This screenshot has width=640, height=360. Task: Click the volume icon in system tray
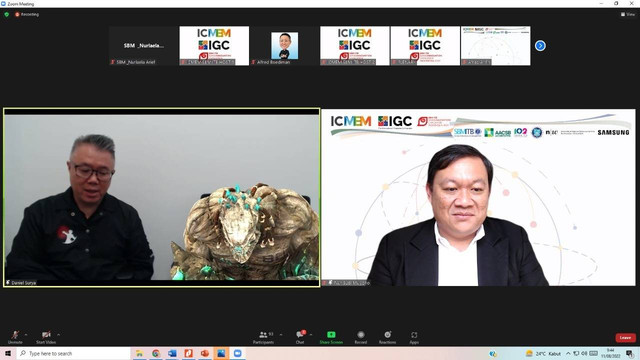click(584, 353)
